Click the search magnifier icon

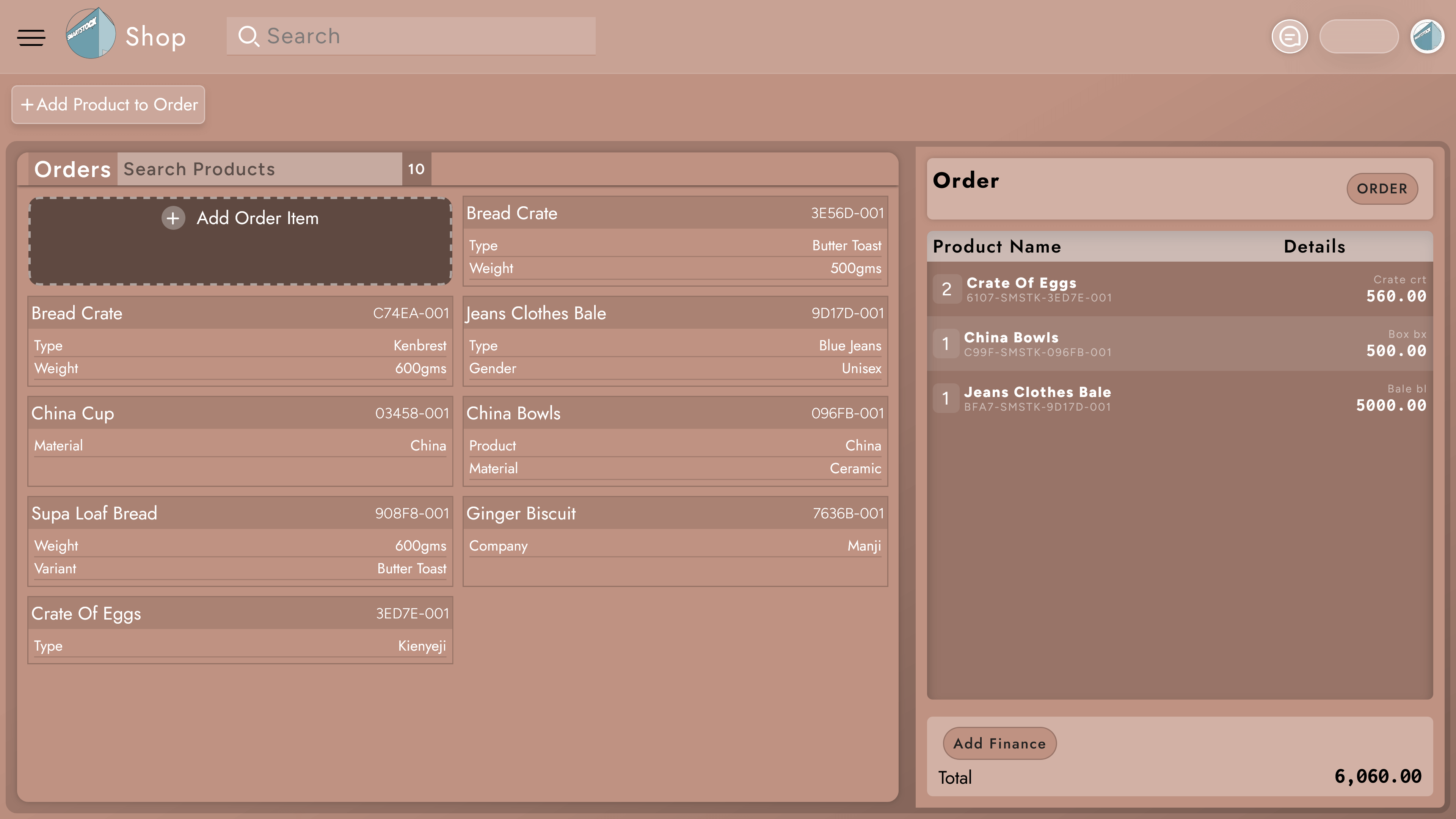coord(248,36)
